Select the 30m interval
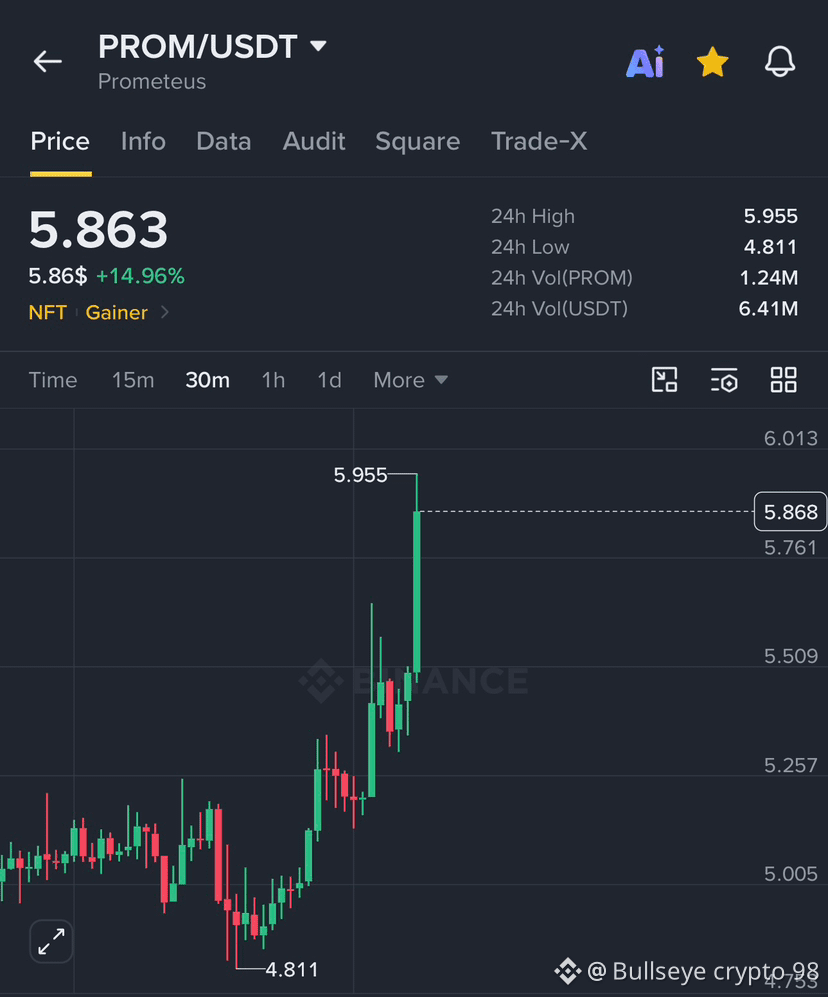The image size is (828, 997). (207, 380)
